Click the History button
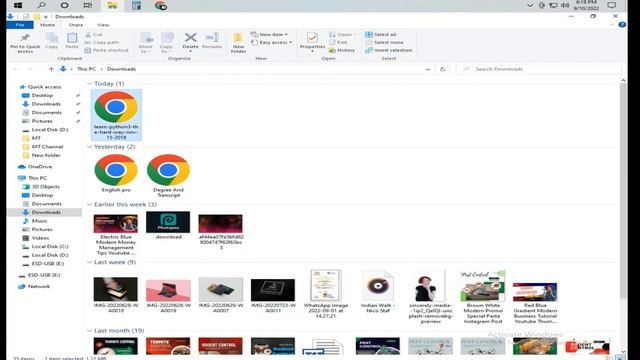The image size is (640, 360). (342, 50)
